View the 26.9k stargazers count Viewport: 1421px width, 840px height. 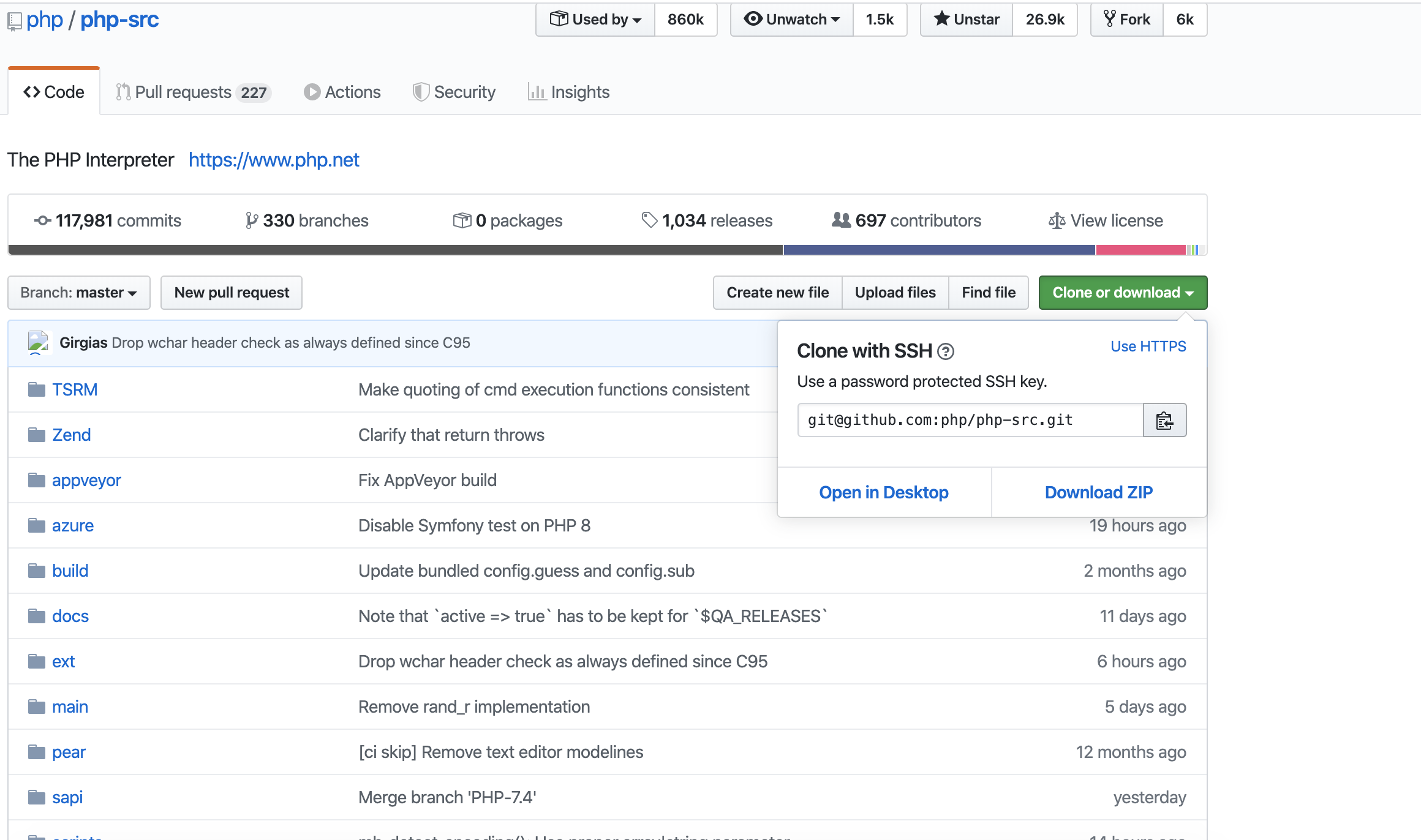point(1045,20)
